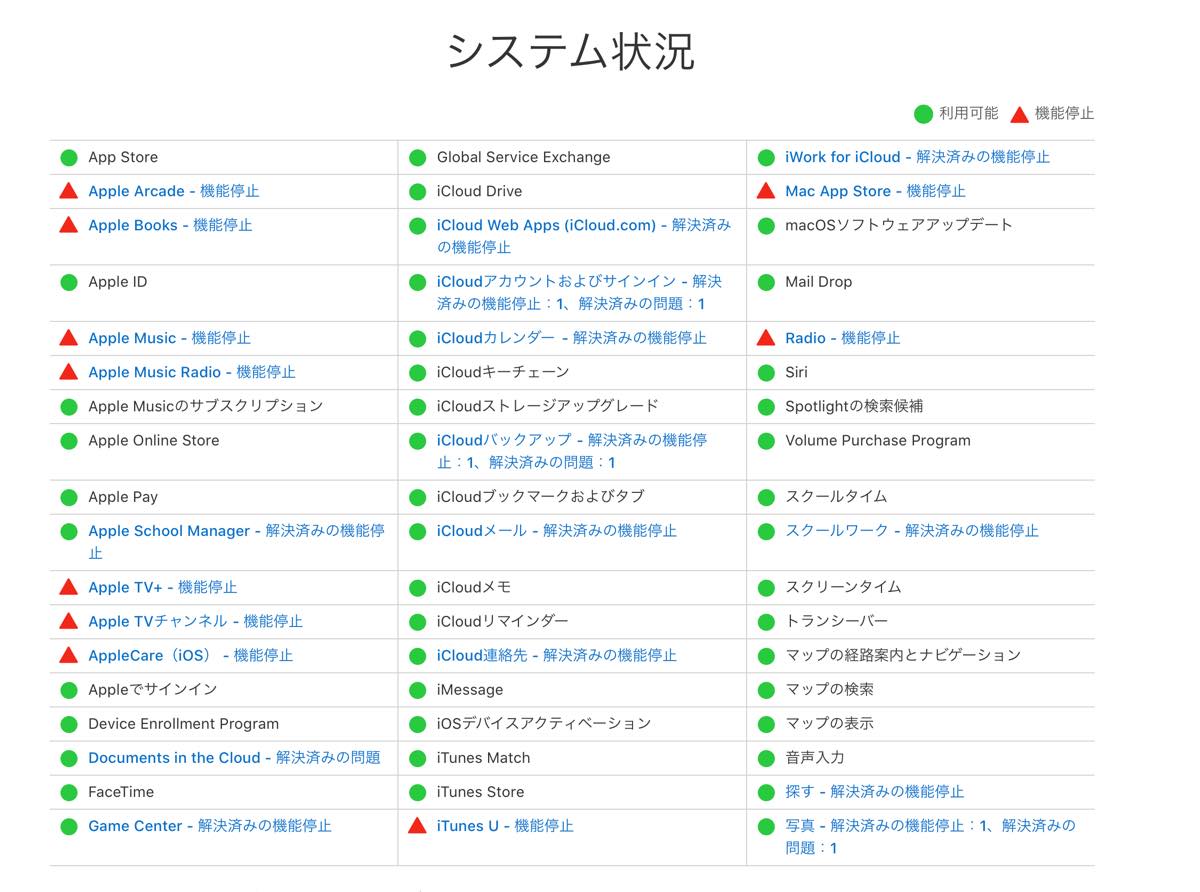The height and width of the screenshot is (892, 1200).
Task: Click the red triangle icon next to Apple Books
Action: click(68, 224)
